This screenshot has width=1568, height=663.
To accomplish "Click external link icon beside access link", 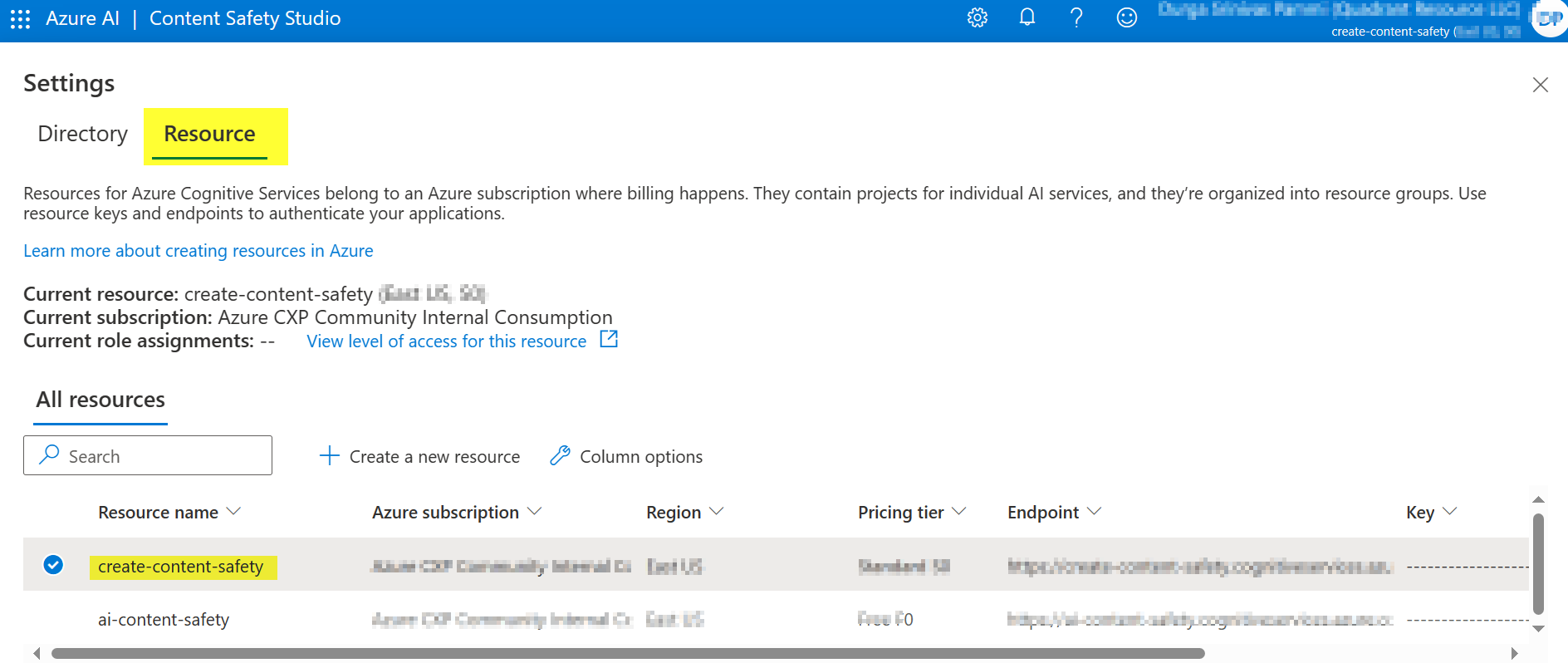I will click(x=609, y=339).
